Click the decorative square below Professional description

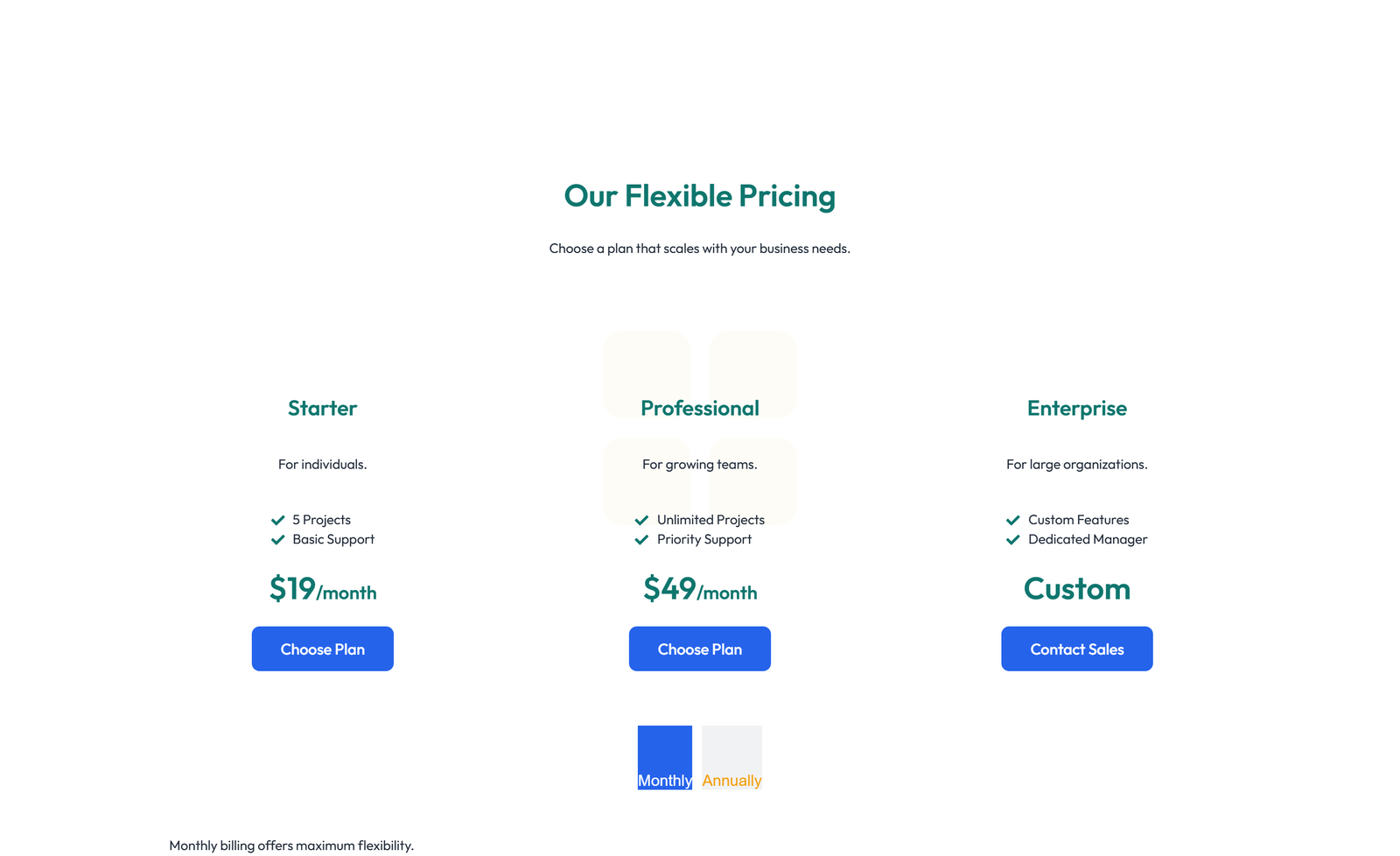click(x=647, y=481)
